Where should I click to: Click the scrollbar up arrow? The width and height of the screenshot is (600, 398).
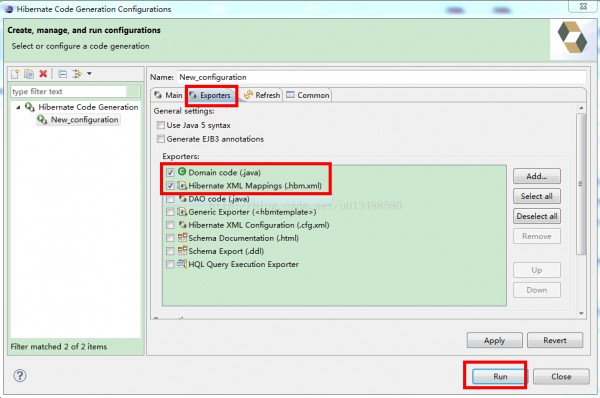[x=581, y=108]
